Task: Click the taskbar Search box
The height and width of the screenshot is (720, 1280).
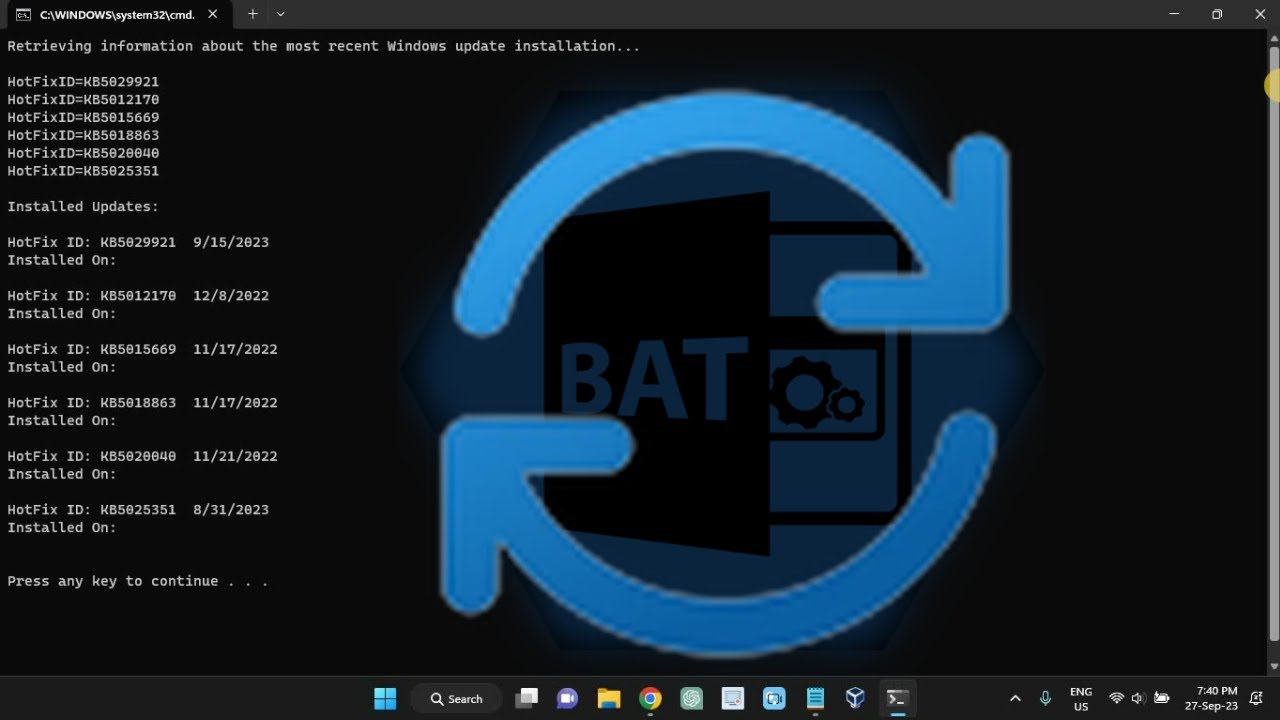Action: [x=457, y=699]
